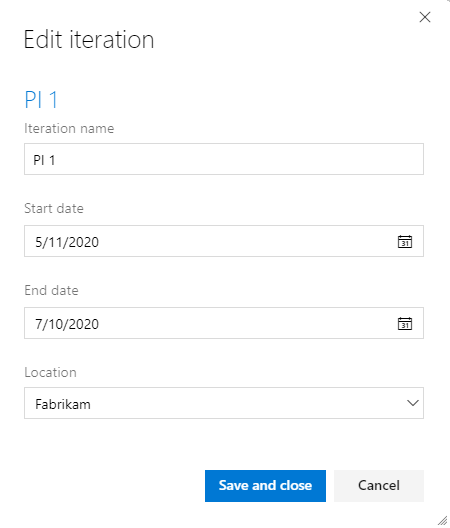Open the End date calendar picker
Viewport: 450px width, 528px height.
(405, 323)
